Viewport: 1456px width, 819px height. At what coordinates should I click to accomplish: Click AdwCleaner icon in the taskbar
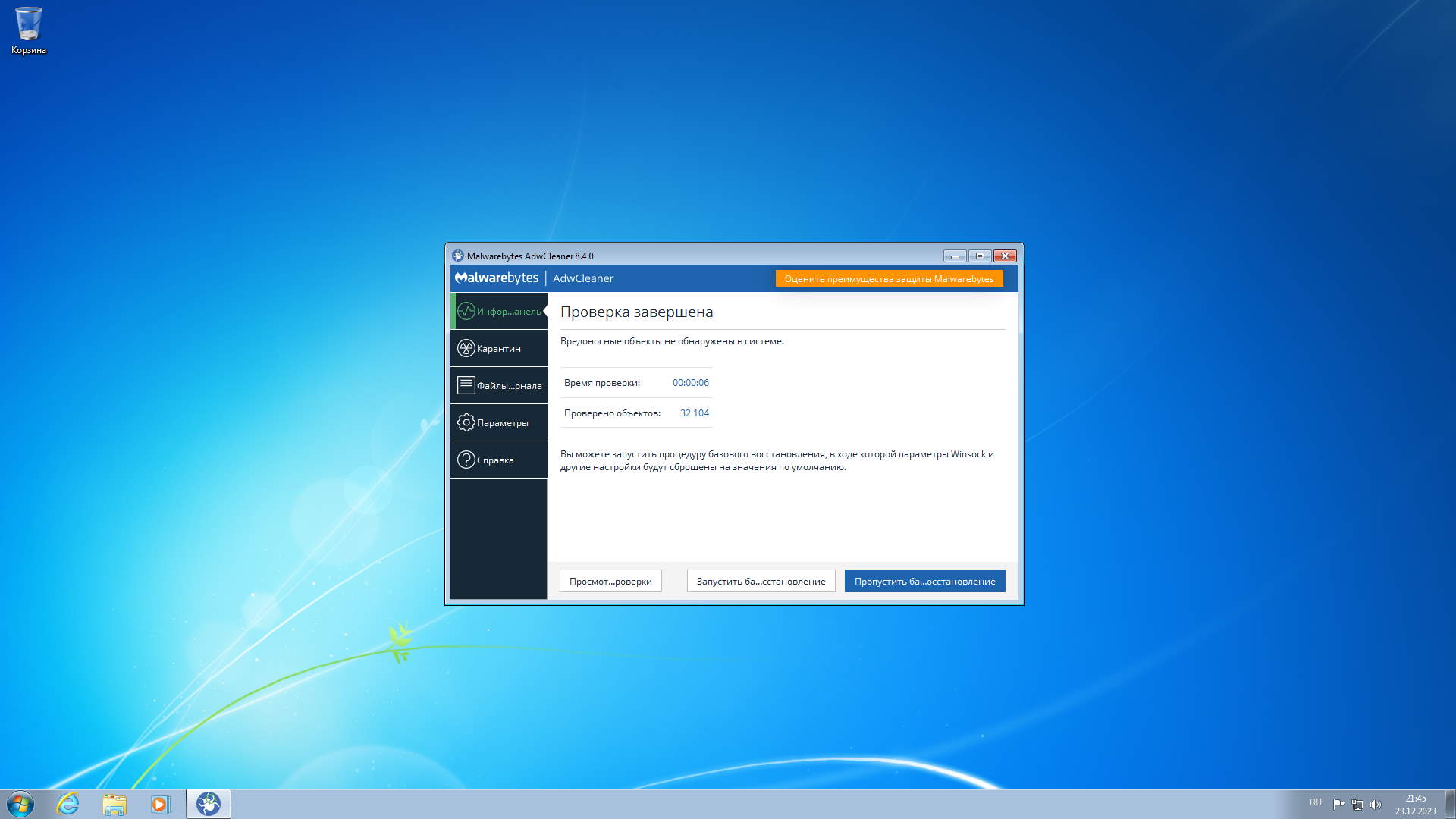[x=208, y=804]
